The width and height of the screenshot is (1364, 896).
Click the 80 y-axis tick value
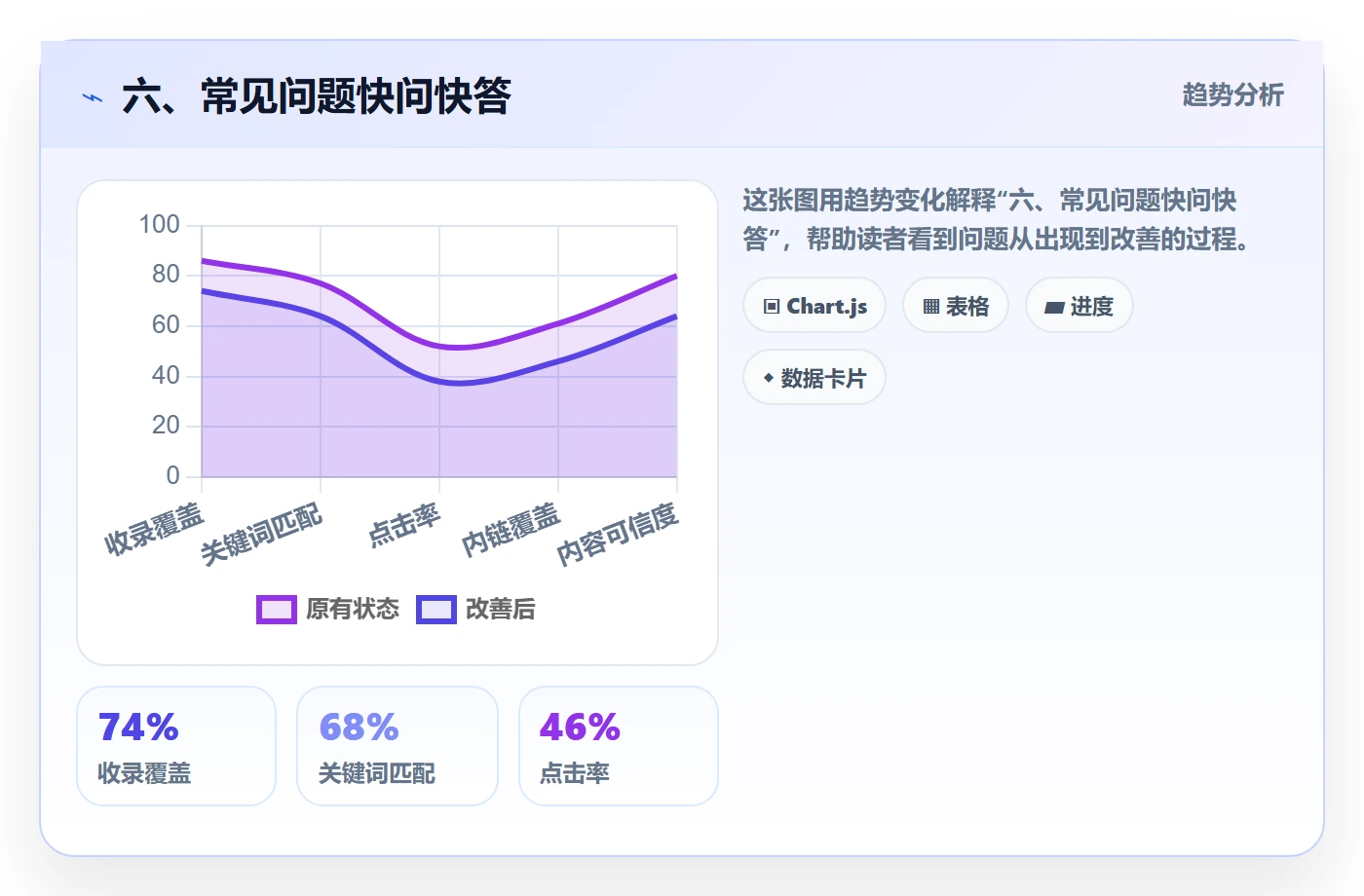(166, 275)
